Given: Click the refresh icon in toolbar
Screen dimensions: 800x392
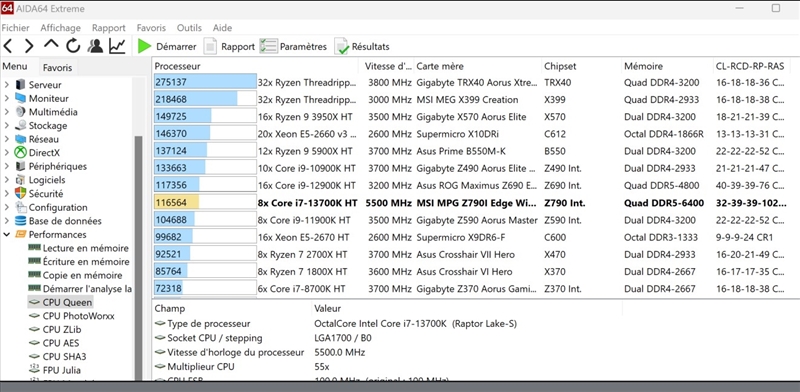Looking at the screenshot, I should [x=73, y=46].
